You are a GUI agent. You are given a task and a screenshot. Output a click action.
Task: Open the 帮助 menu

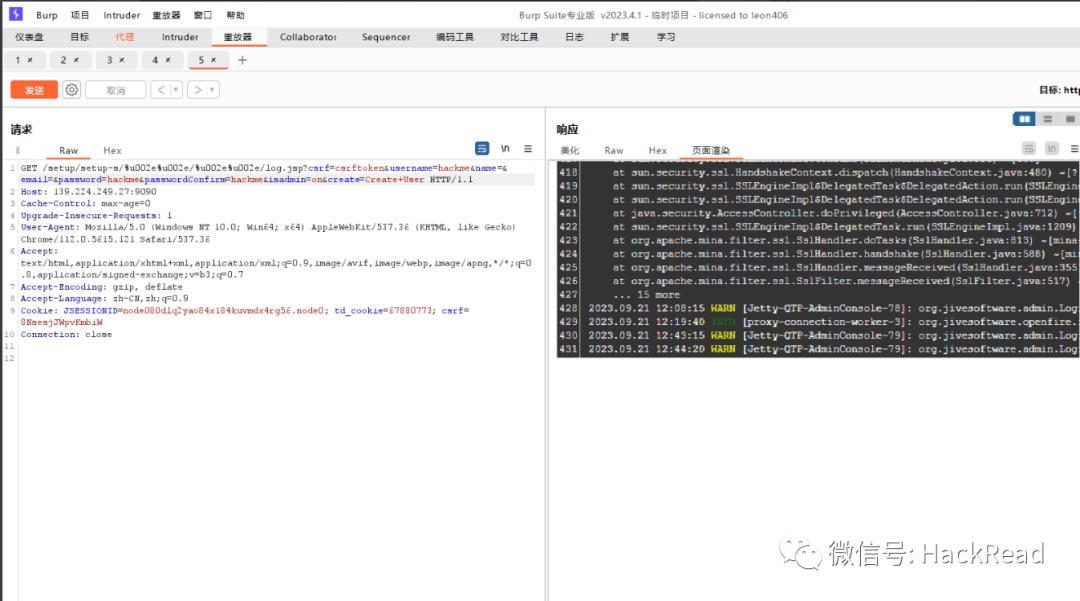click(x=235, y=14)
